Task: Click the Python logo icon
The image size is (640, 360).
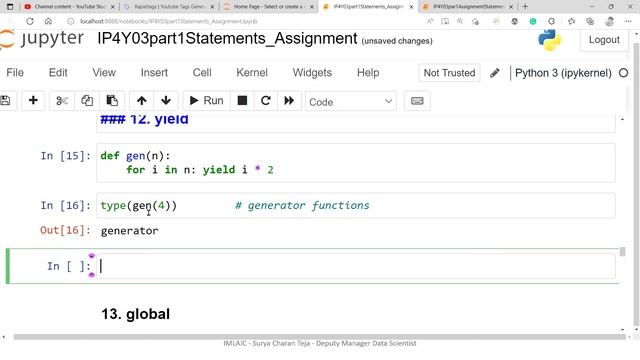Action: click(550, 40)
